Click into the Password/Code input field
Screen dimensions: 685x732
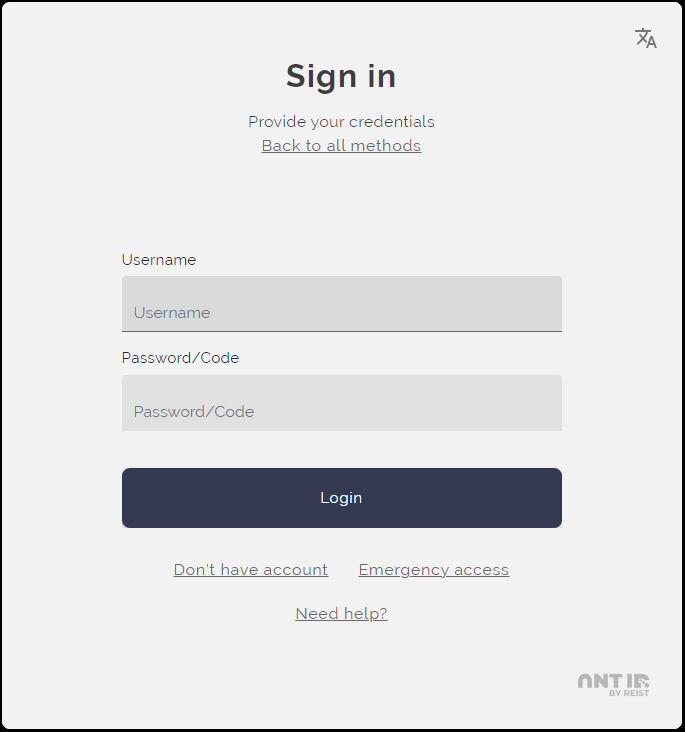pyautogui.click(x=341, y=403)
